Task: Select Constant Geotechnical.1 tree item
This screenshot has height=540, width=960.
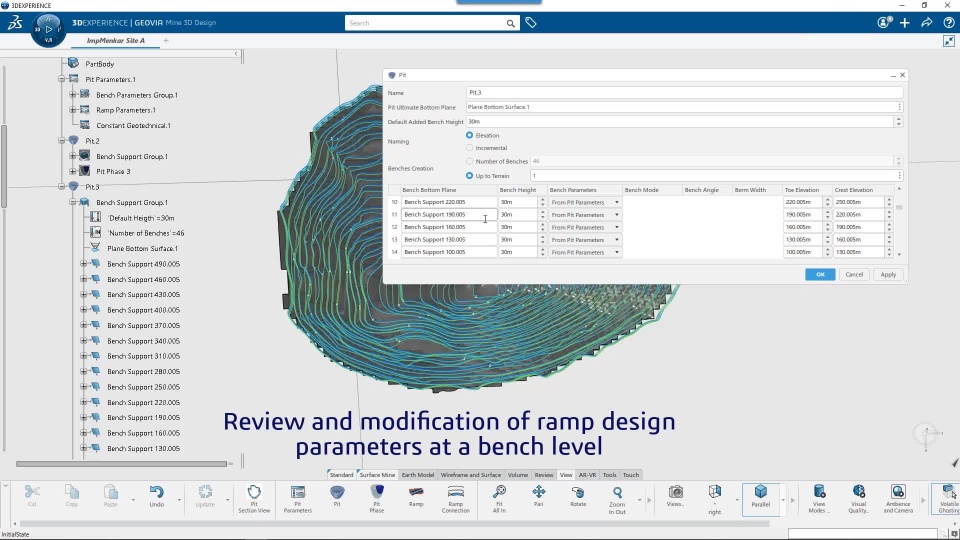Action: (133, 125)
